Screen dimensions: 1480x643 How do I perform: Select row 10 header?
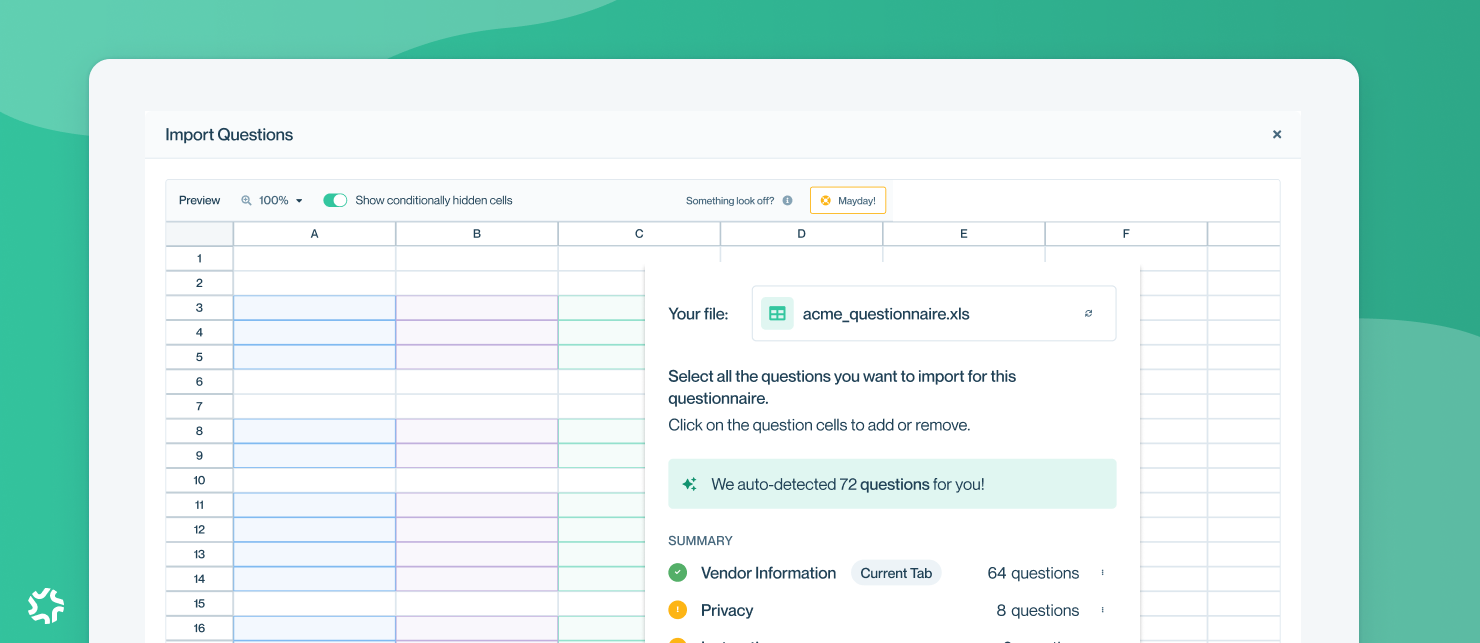click(x=199, y=480)
